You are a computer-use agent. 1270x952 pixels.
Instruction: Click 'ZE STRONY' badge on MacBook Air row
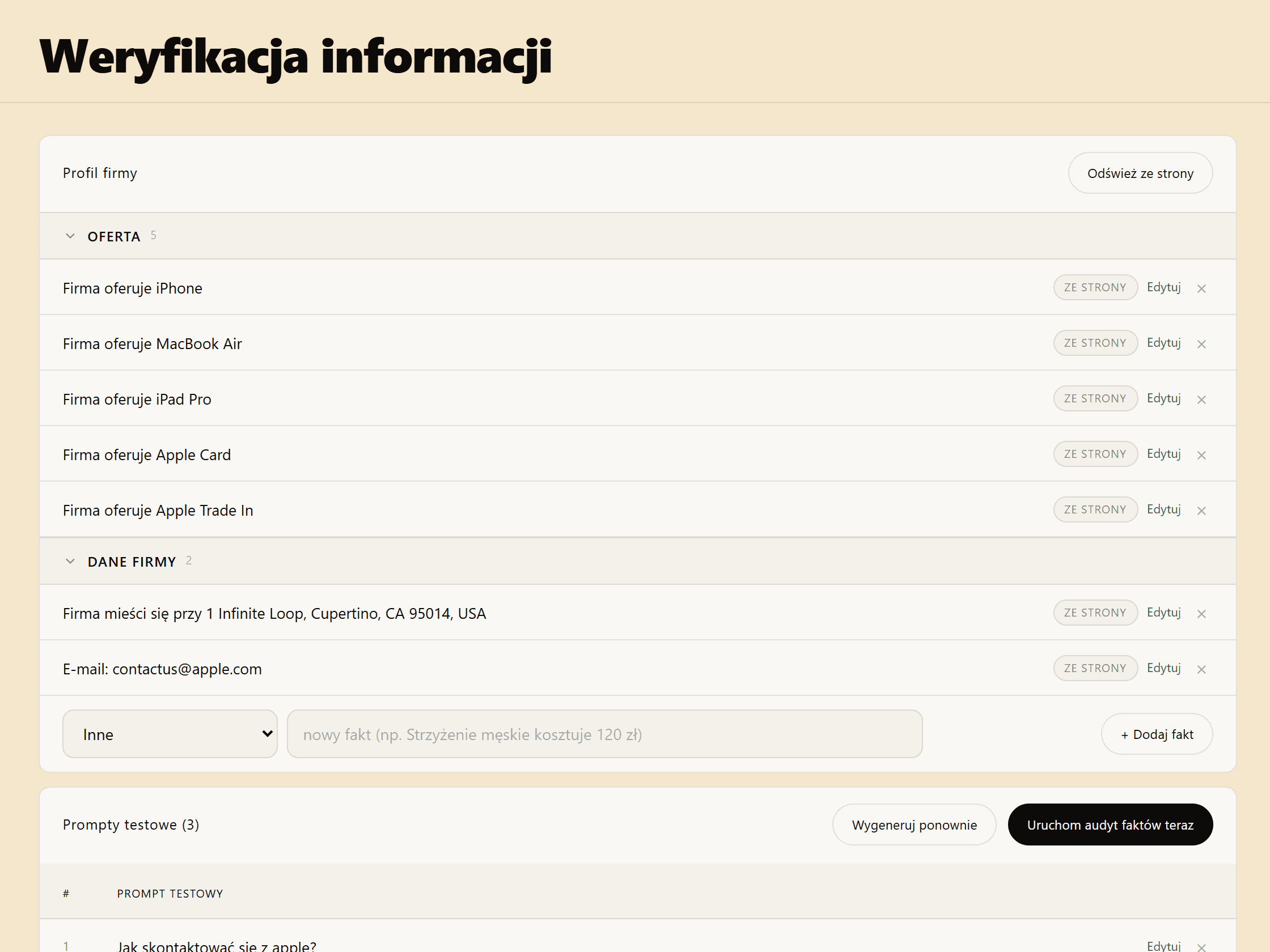(x=1095, y=343)
